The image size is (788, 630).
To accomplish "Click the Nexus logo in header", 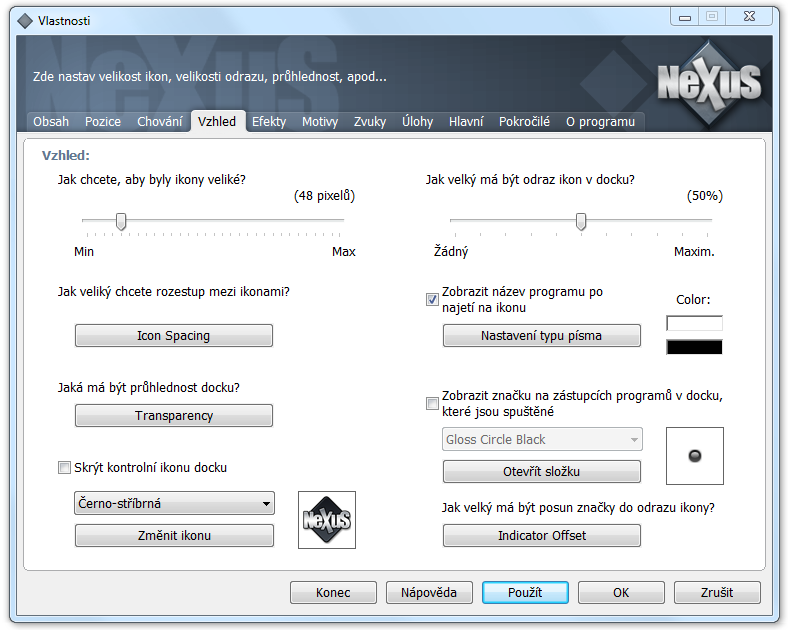I will 709,83.
